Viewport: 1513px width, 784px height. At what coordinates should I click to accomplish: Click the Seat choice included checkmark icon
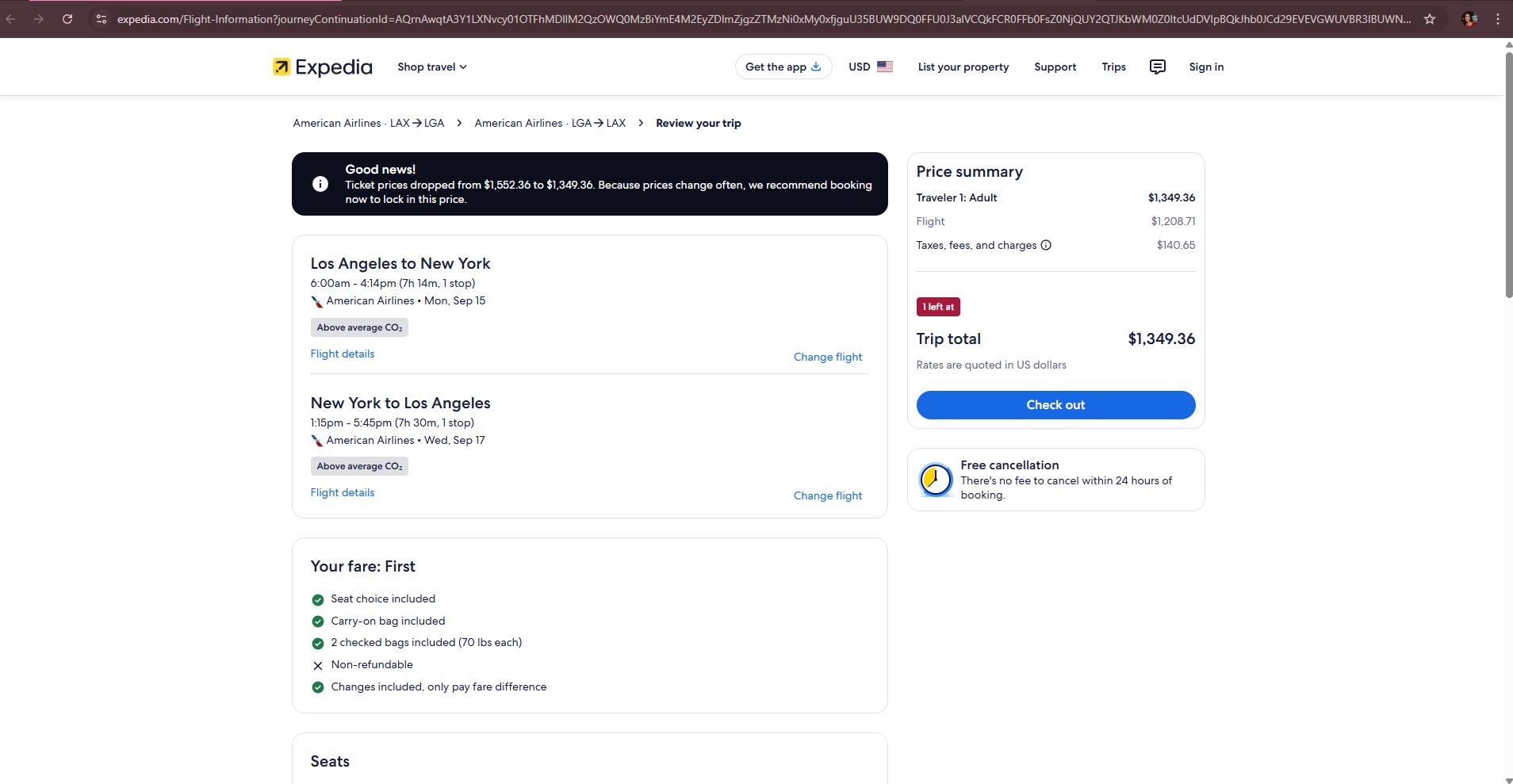[318, 599]
